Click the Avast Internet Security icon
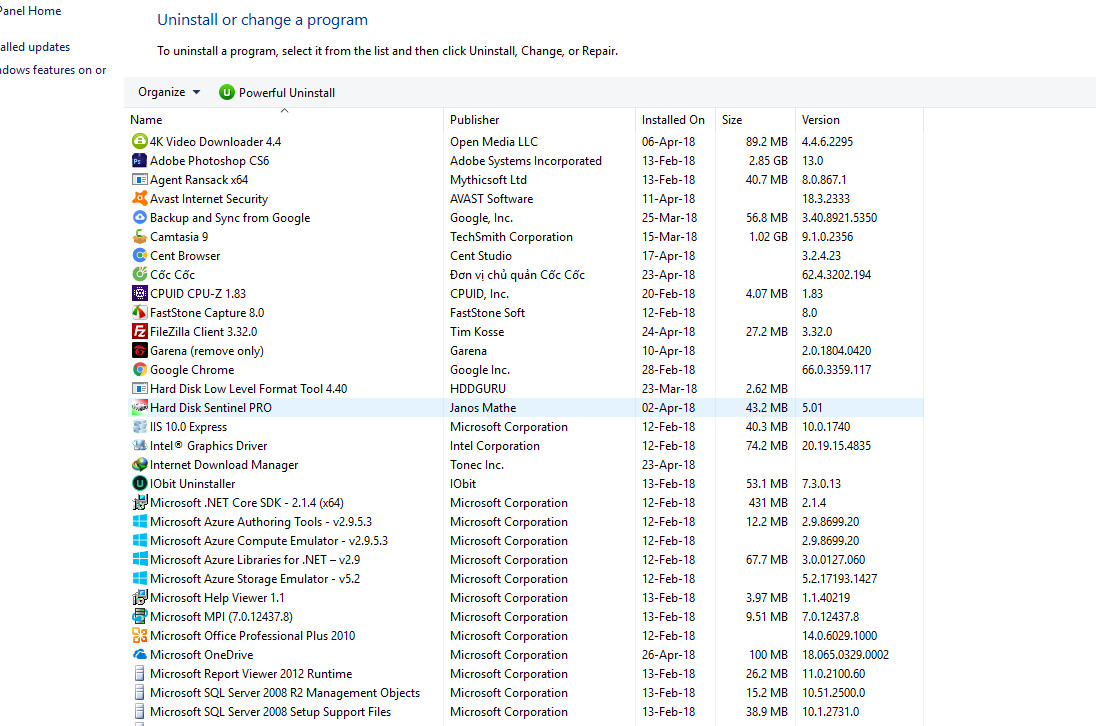The image size is (1096, 726). click(x=140, y=198)
